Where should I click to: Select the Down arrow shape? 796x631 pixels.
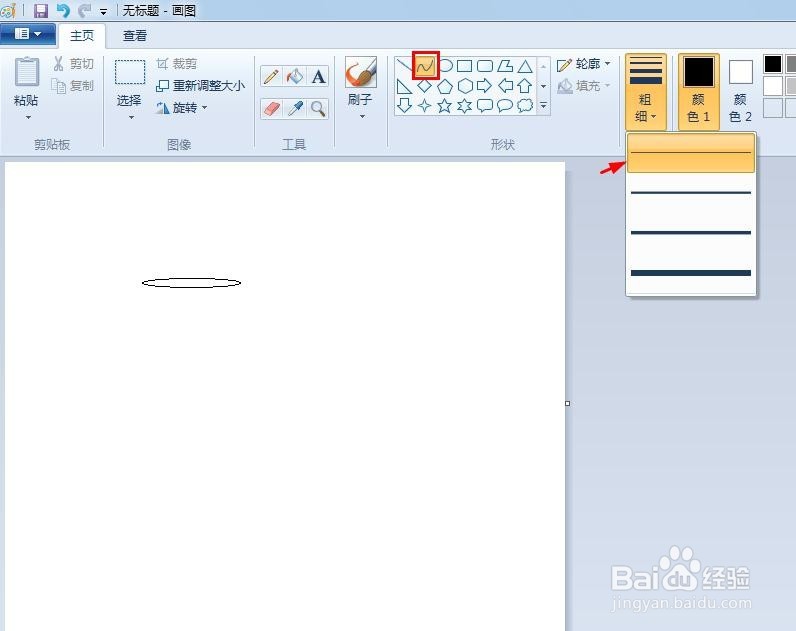(404, 105)
